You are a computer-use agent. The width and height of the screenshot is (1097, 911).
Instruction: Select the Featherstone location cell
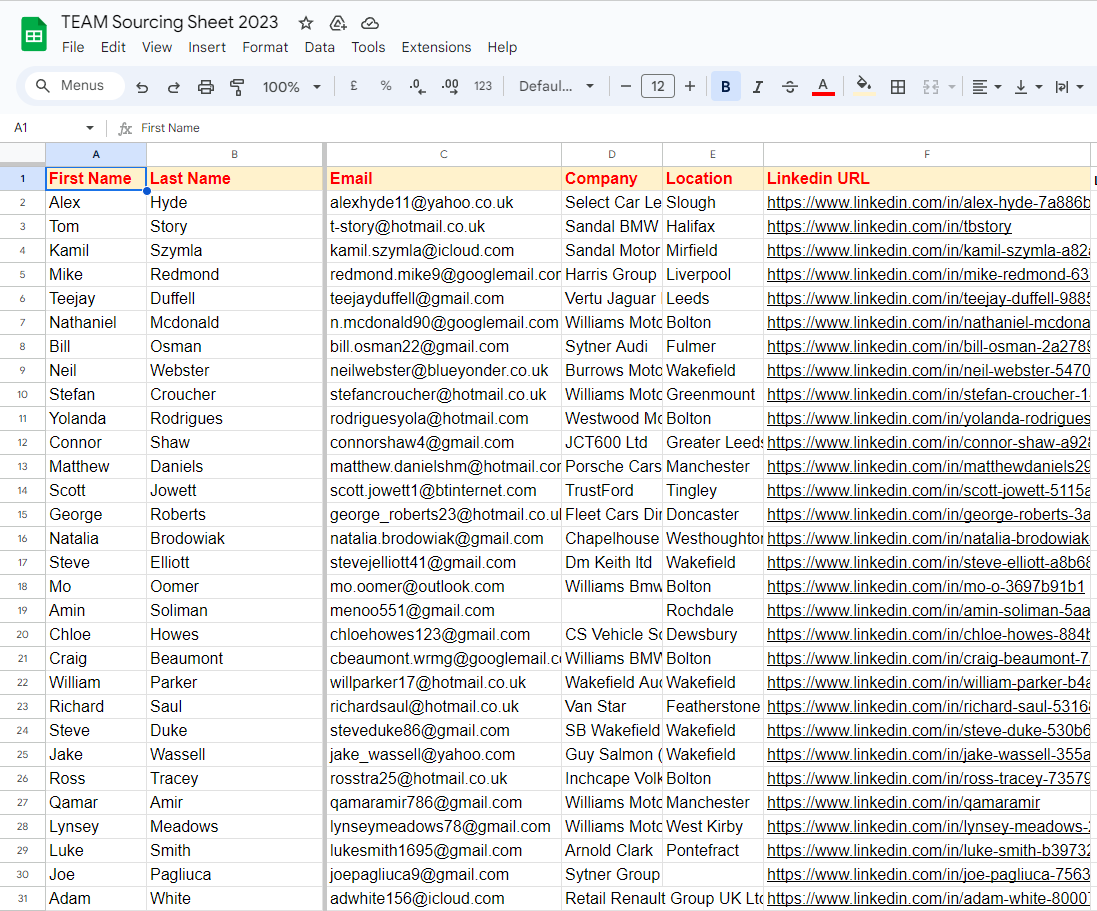pos(712,707)
